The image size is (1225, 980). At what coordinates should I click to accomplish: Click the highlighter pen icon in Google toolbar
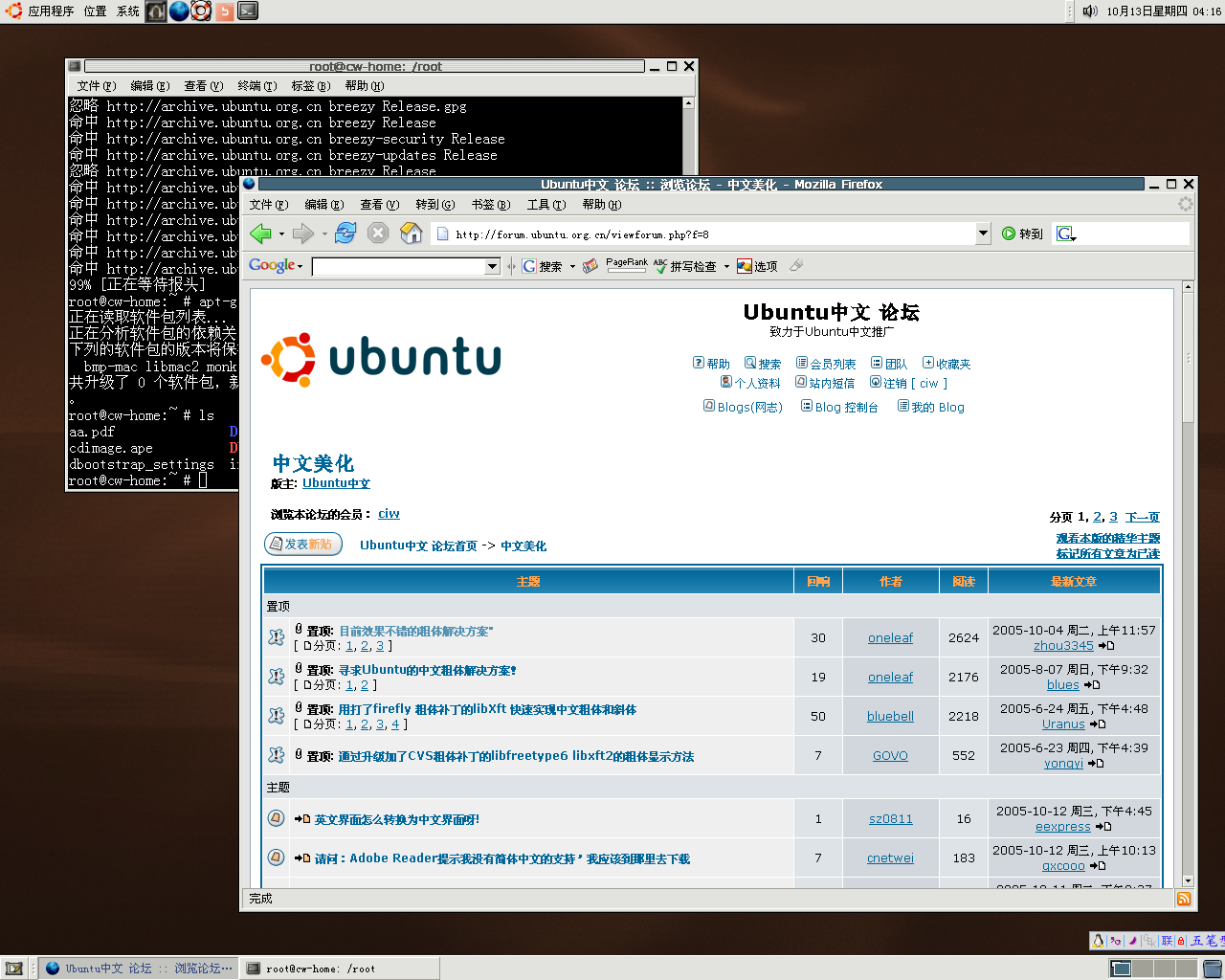point(795,266)
